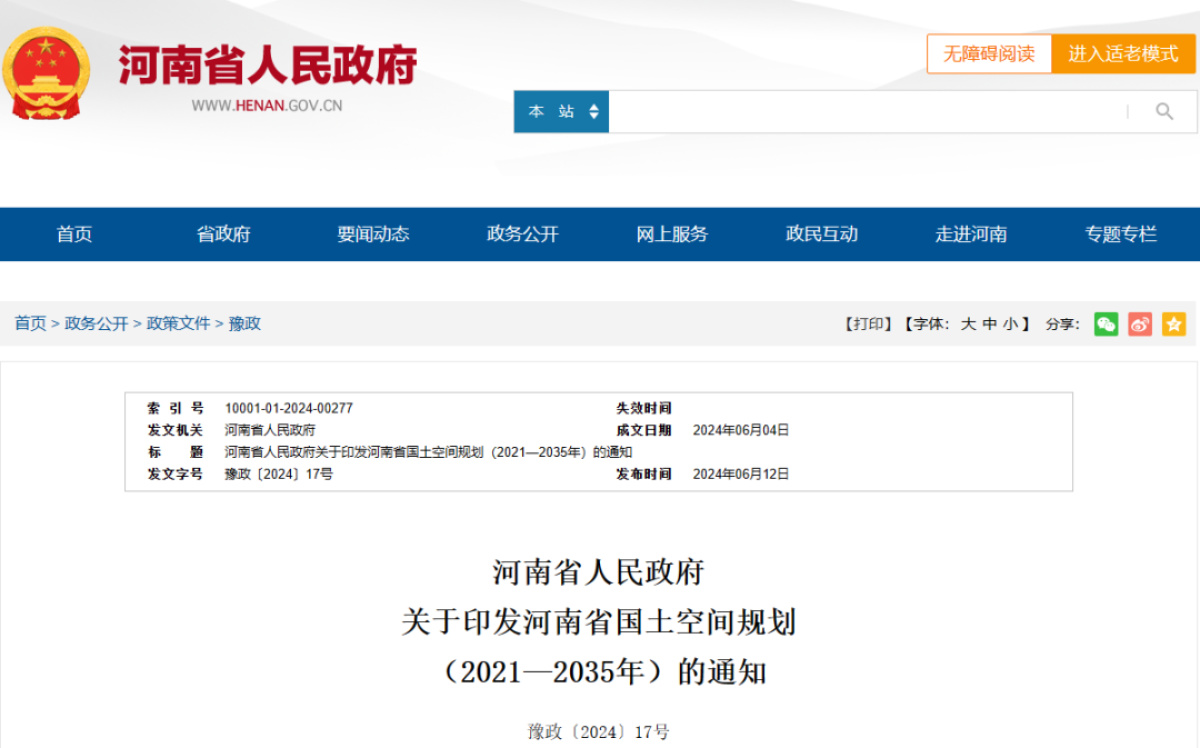Click the document number 豫政〔2024〕17号 under the heading

(599, 732)
